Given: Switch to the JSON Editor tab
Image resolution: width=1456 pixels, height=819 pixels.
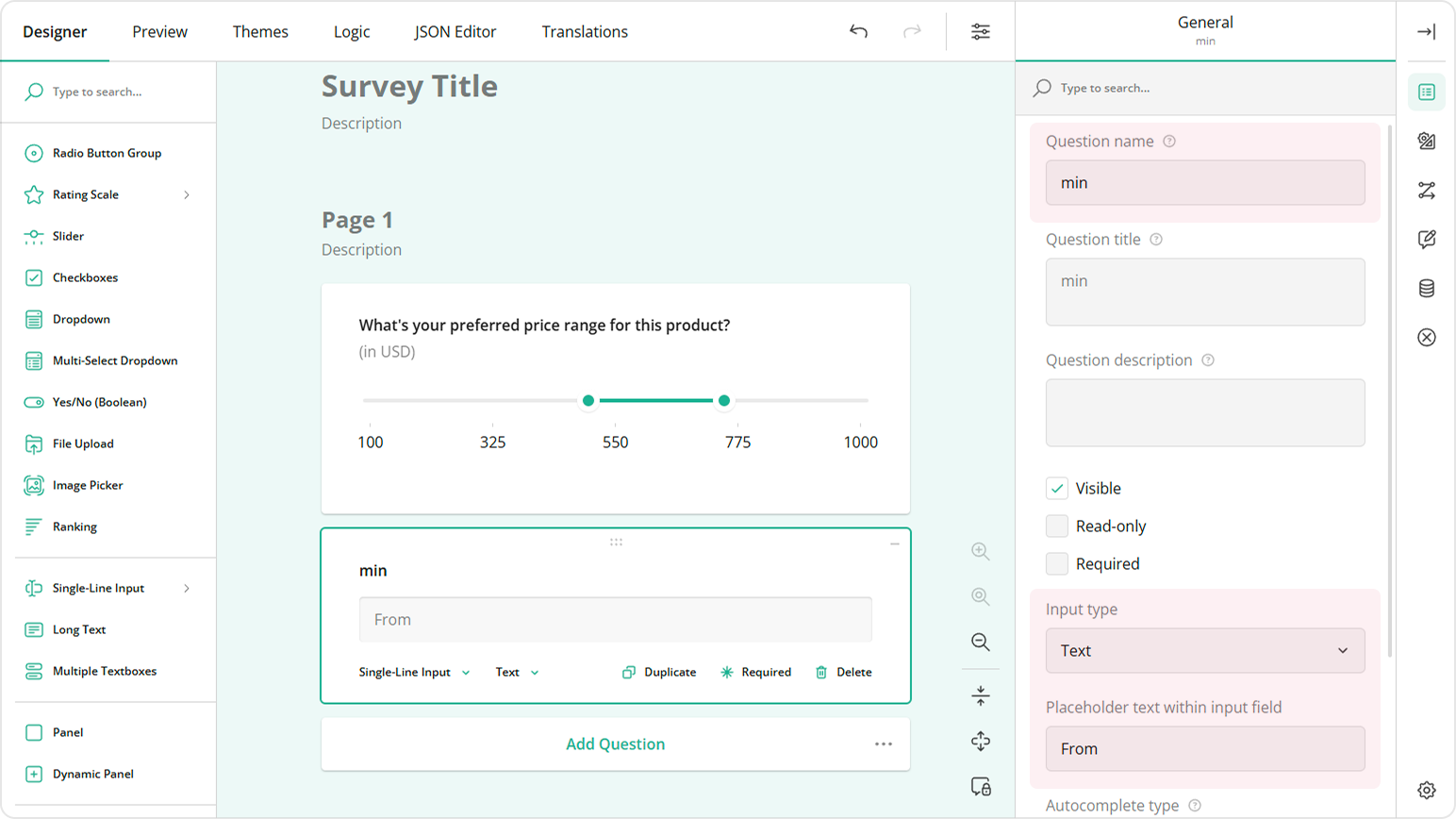Looking at the screenshot, I should (455, 31).
